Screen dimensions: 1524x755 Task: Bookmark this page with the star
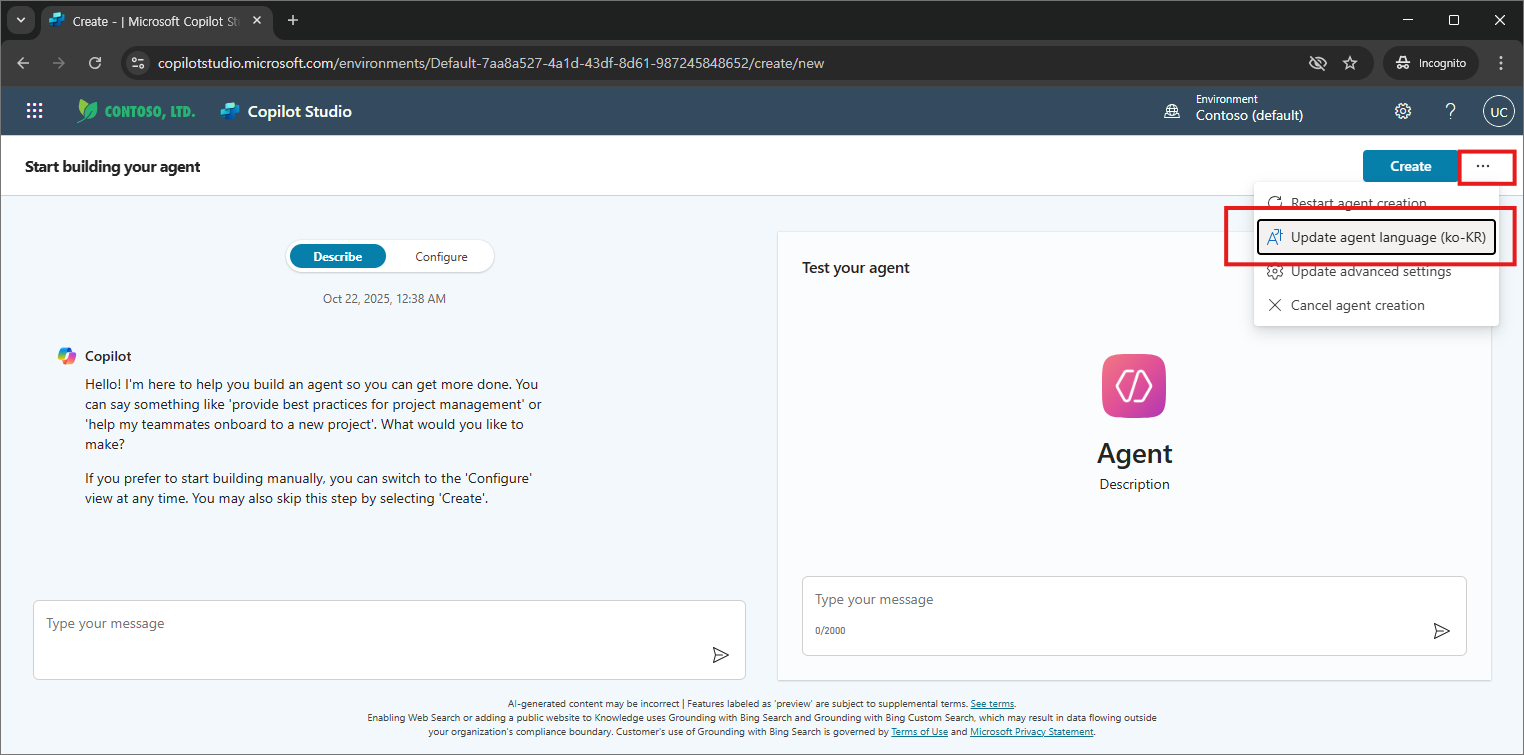(x=1350, y=63)
